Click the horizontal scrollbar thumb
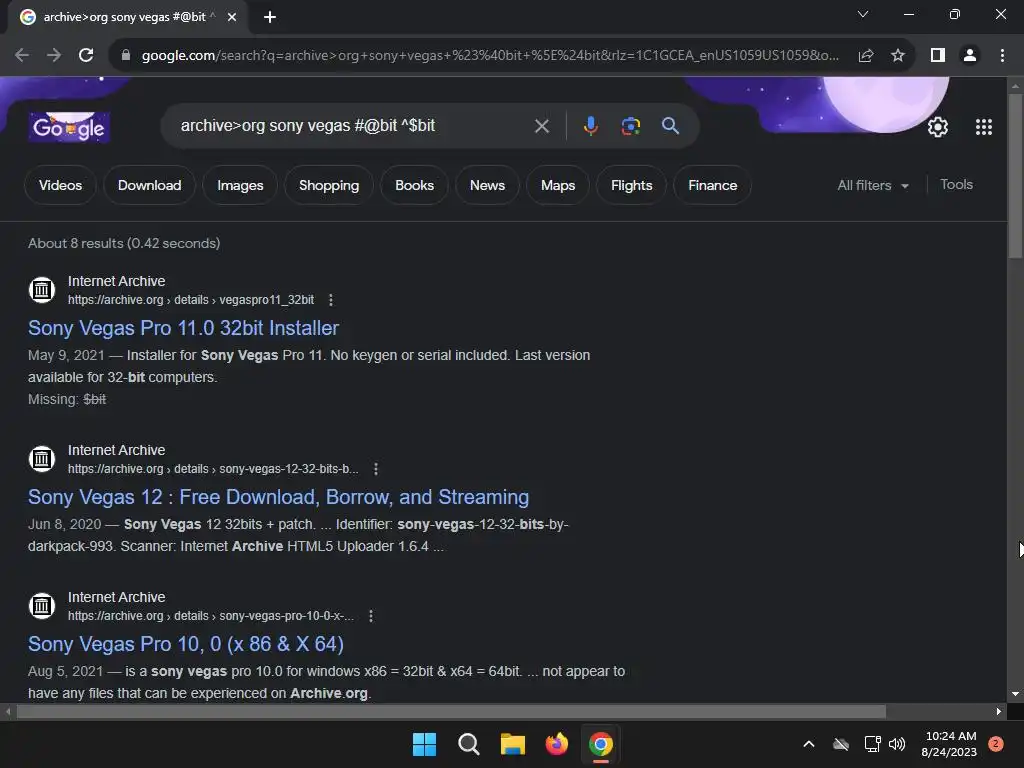This screenshot has width=1024, height=768. coord(451,711)
